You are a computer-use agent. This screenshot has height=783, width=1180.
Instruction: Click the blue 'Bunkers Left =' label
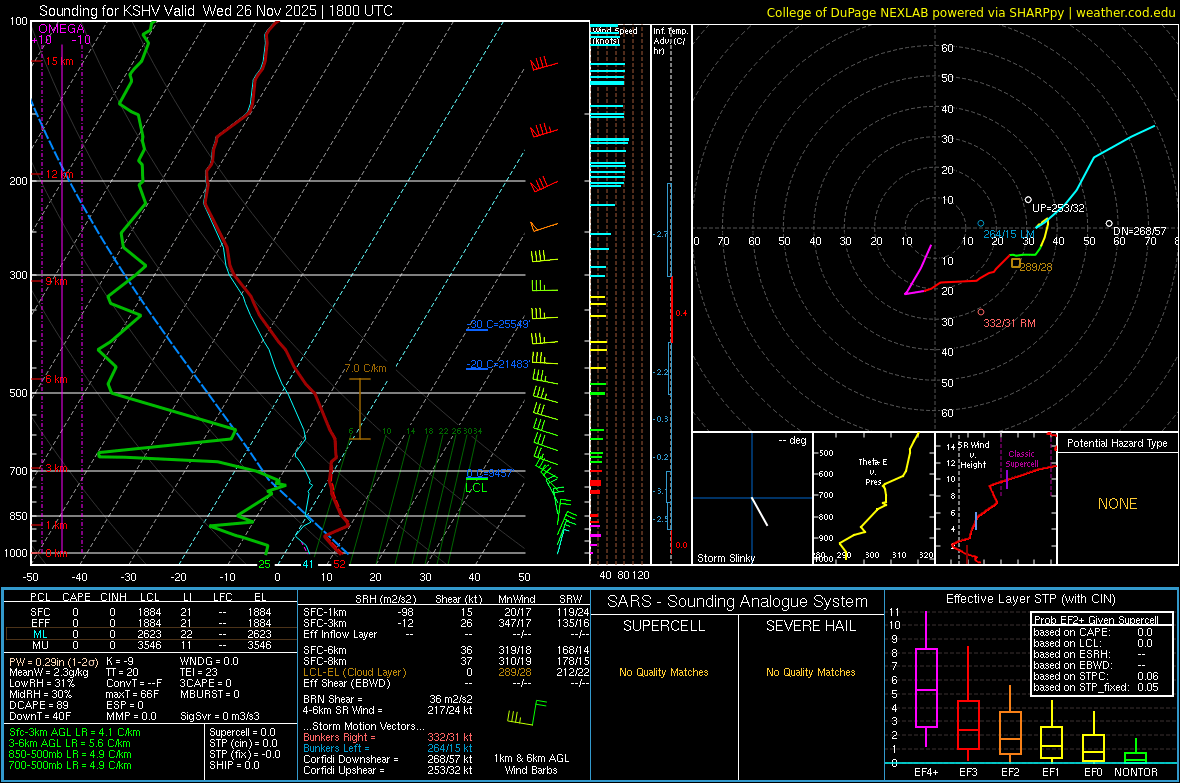[336, 748]
